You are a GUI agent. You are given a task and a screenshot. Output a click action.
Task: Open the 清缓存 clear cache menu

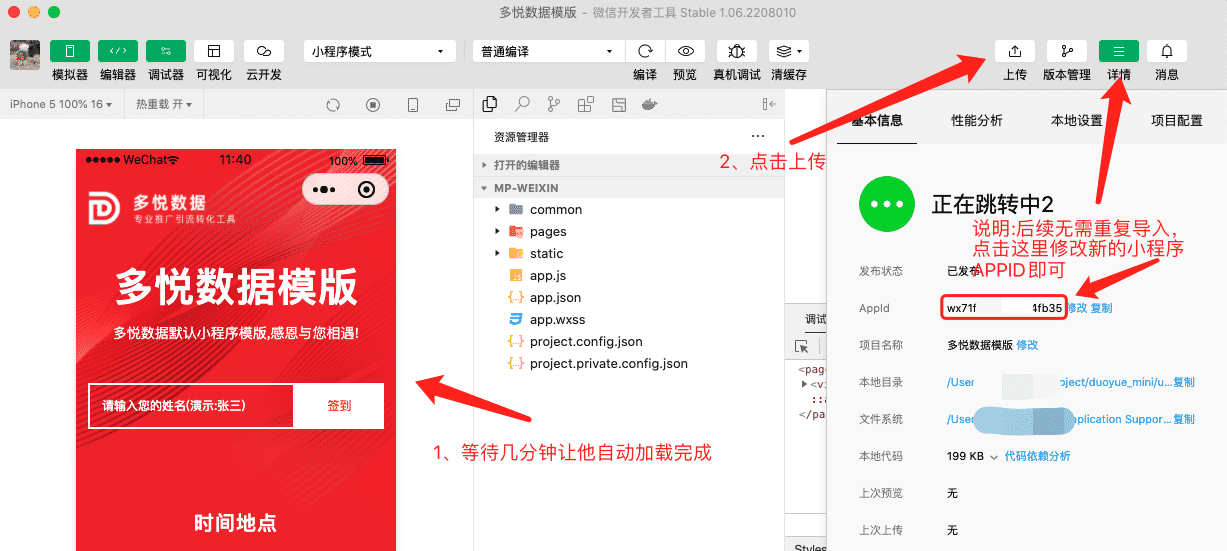point(789,51)
